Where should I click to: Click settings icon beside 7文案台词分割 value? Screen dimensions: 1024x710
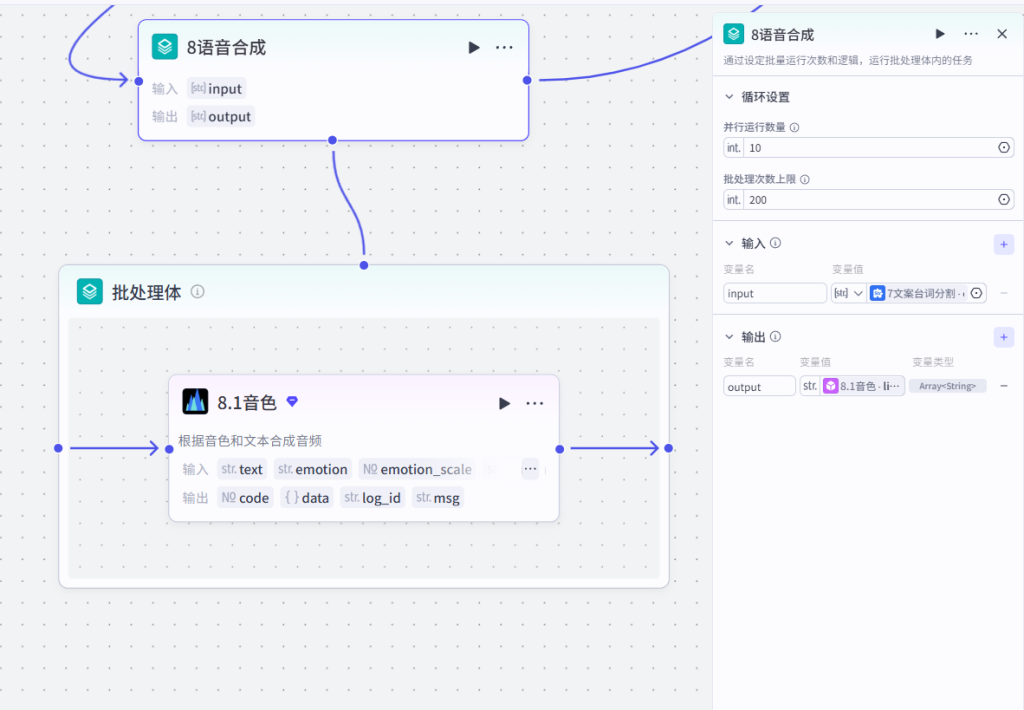pos(976,293)
